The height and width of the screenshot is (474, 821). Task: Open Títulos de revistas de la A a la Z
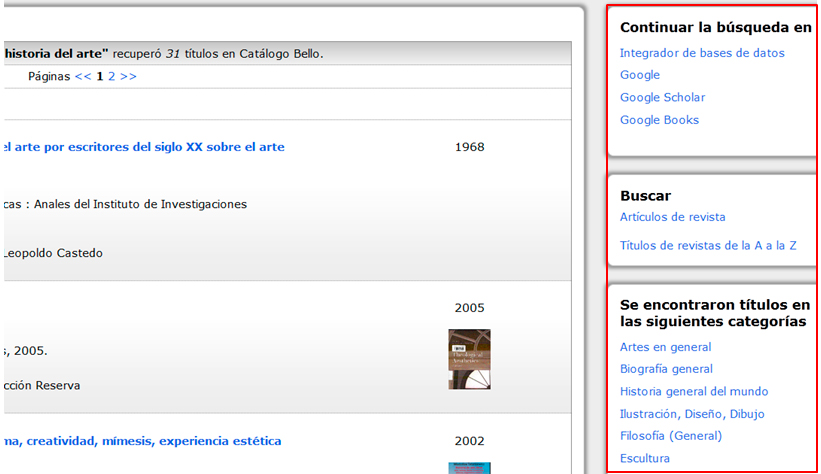708,246
